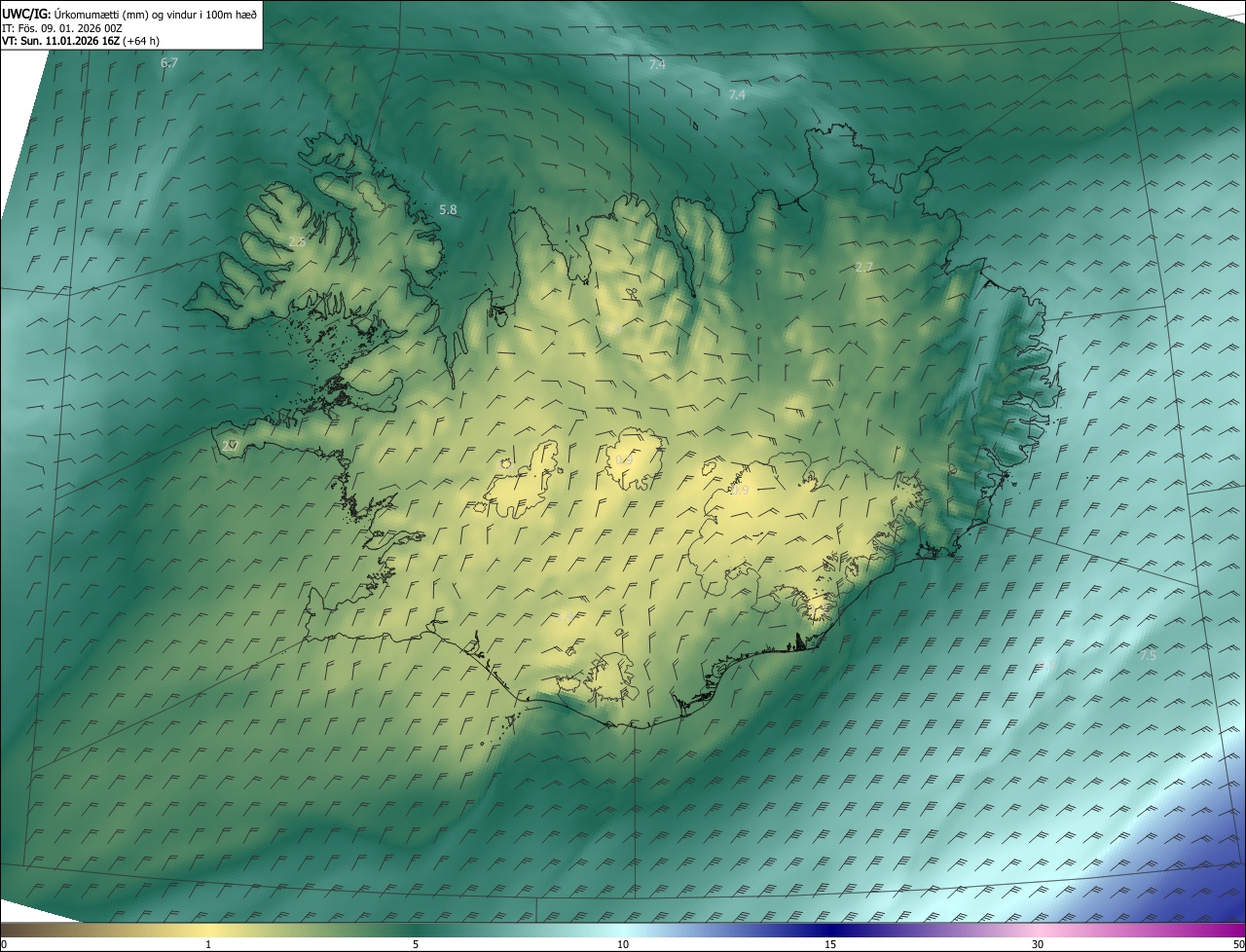Click the '1' tick on the color scale
The image size is (1246, 952).
208,944
